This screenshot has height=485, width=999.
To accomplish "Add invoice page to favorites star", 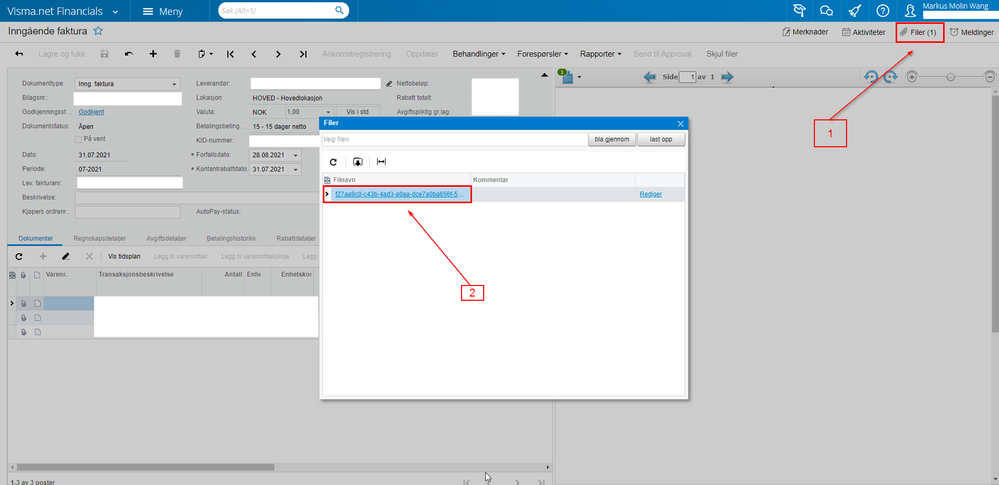I will point(98,31).
